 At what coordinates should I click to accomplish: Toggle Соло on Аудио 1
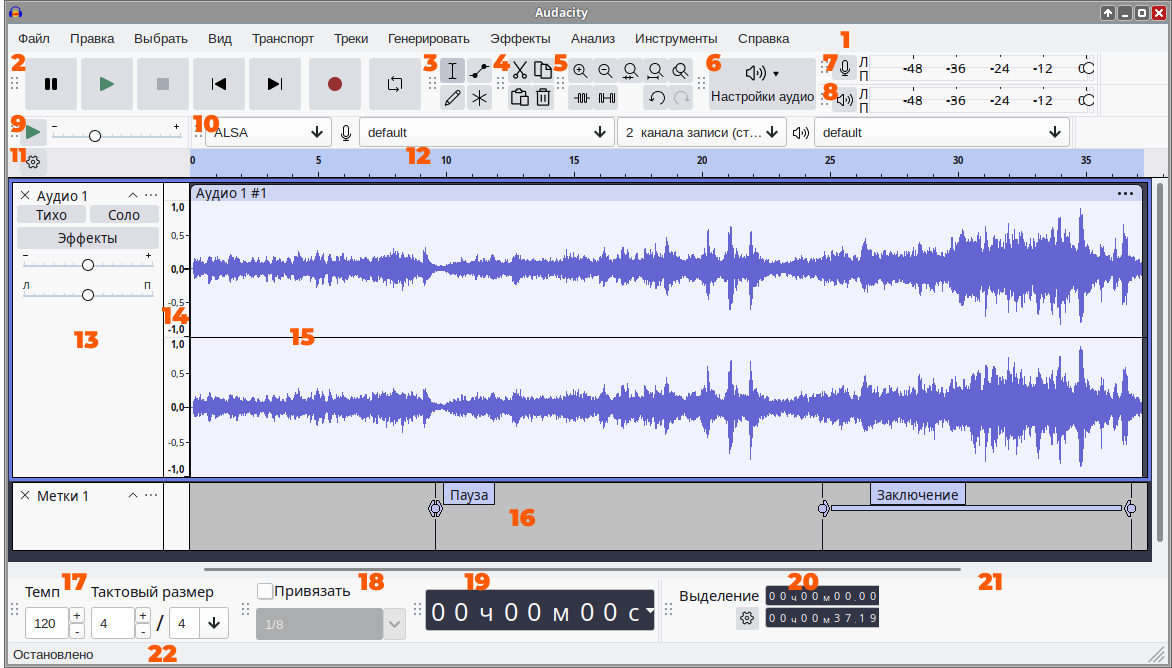coord(124,215)
